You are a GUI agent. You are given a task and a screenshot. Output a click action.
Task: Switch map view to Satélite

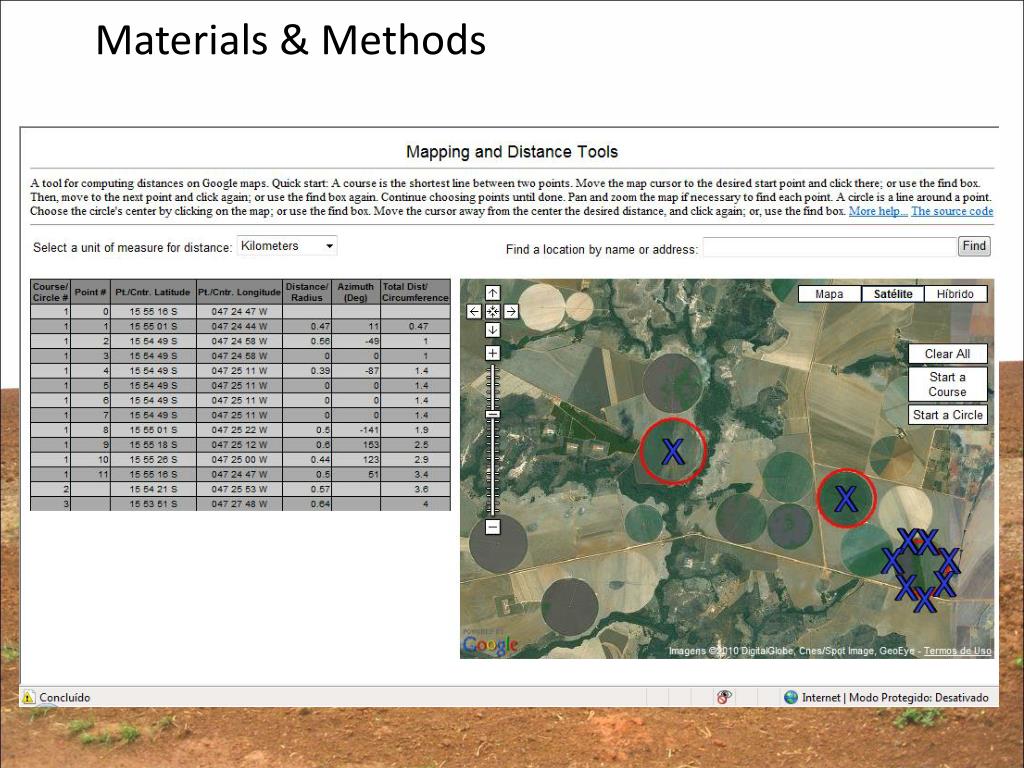(893, 294)
